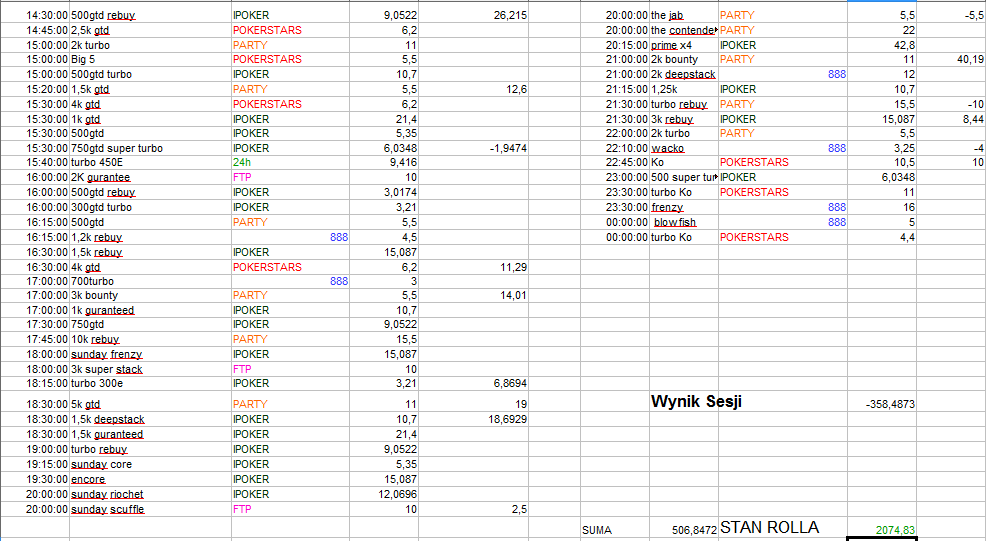Image resolution: width=986 pixels, height=541 pixels.
Task: Select the result value '14,01'
Action: pos(474,295)
